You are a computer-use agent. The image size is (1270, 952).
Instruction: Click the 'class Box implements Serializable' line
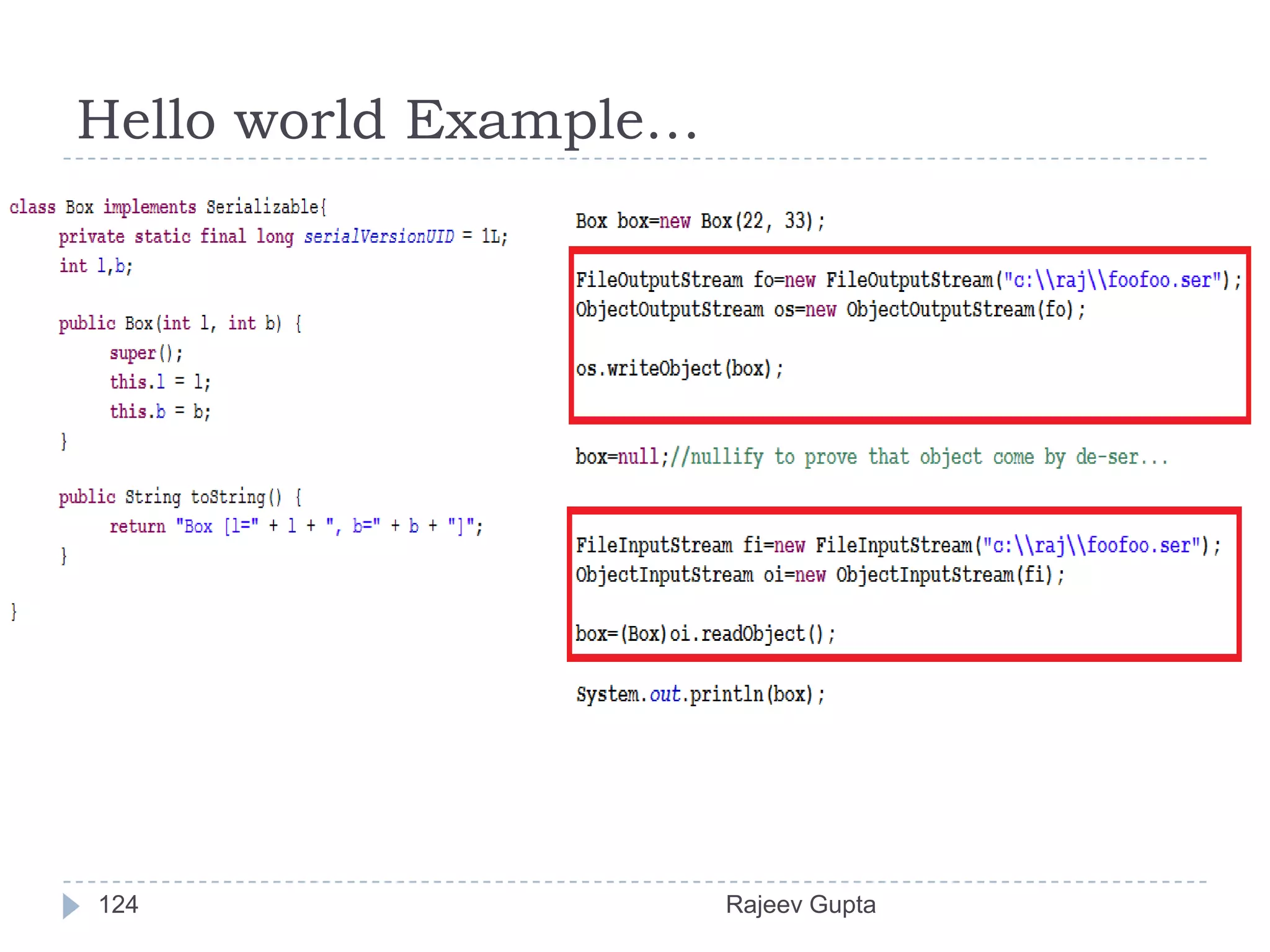167,207
